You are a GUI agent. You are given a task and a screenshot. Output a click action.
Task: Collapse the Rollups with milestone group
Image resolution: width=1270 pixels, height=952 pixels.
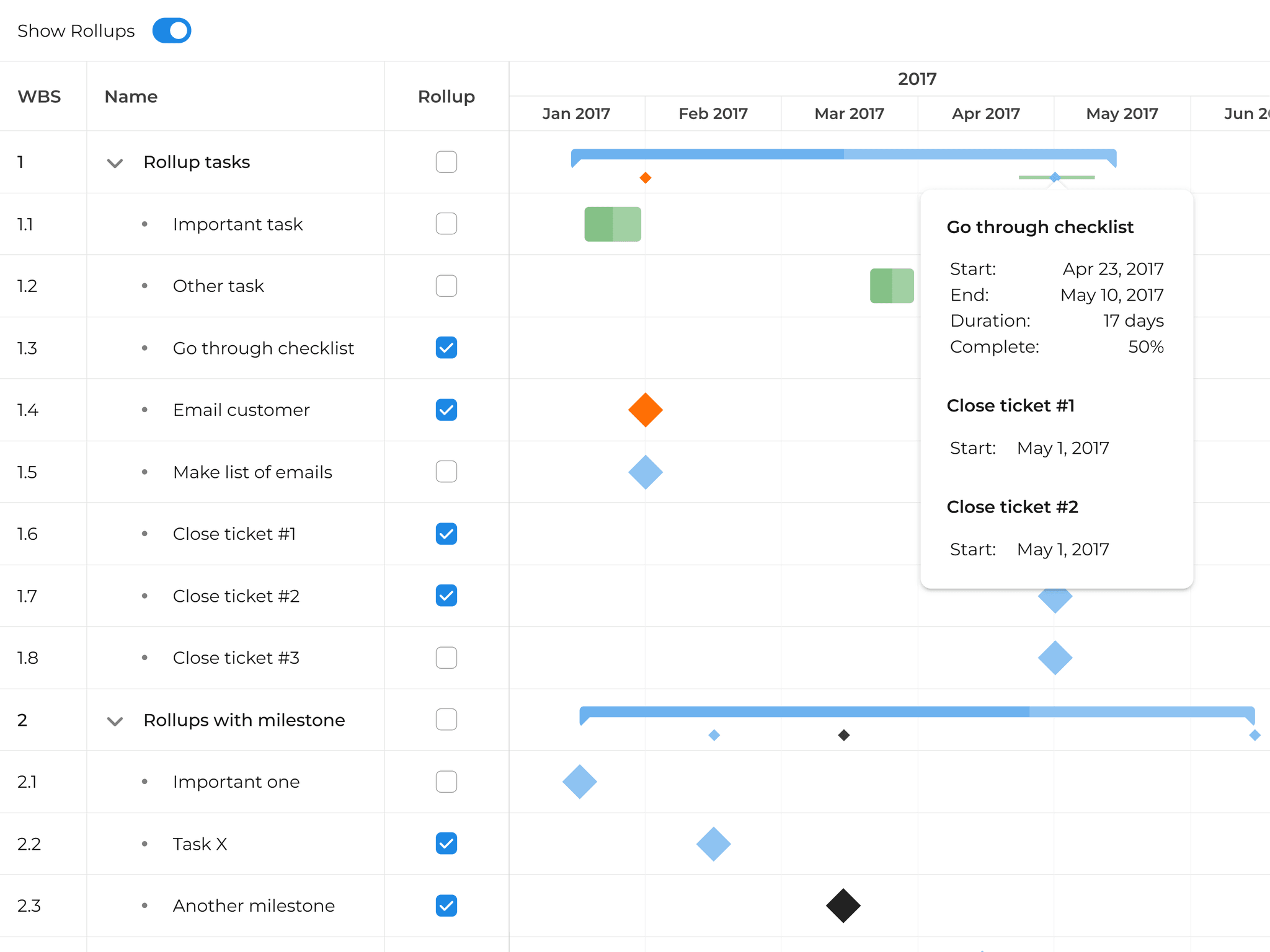pyautogui.click(x=115, y=721)
